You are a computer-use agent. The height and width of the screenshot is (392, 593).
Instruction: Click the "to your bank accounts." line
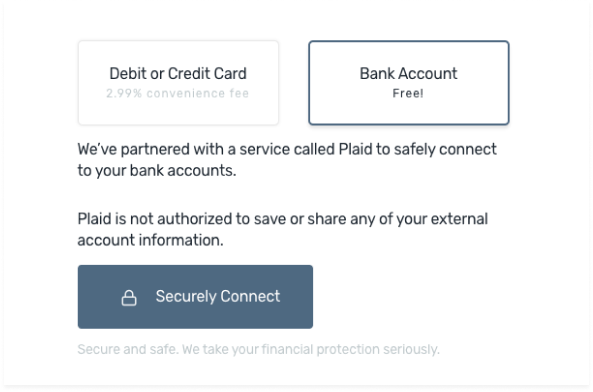coord(157,170)
